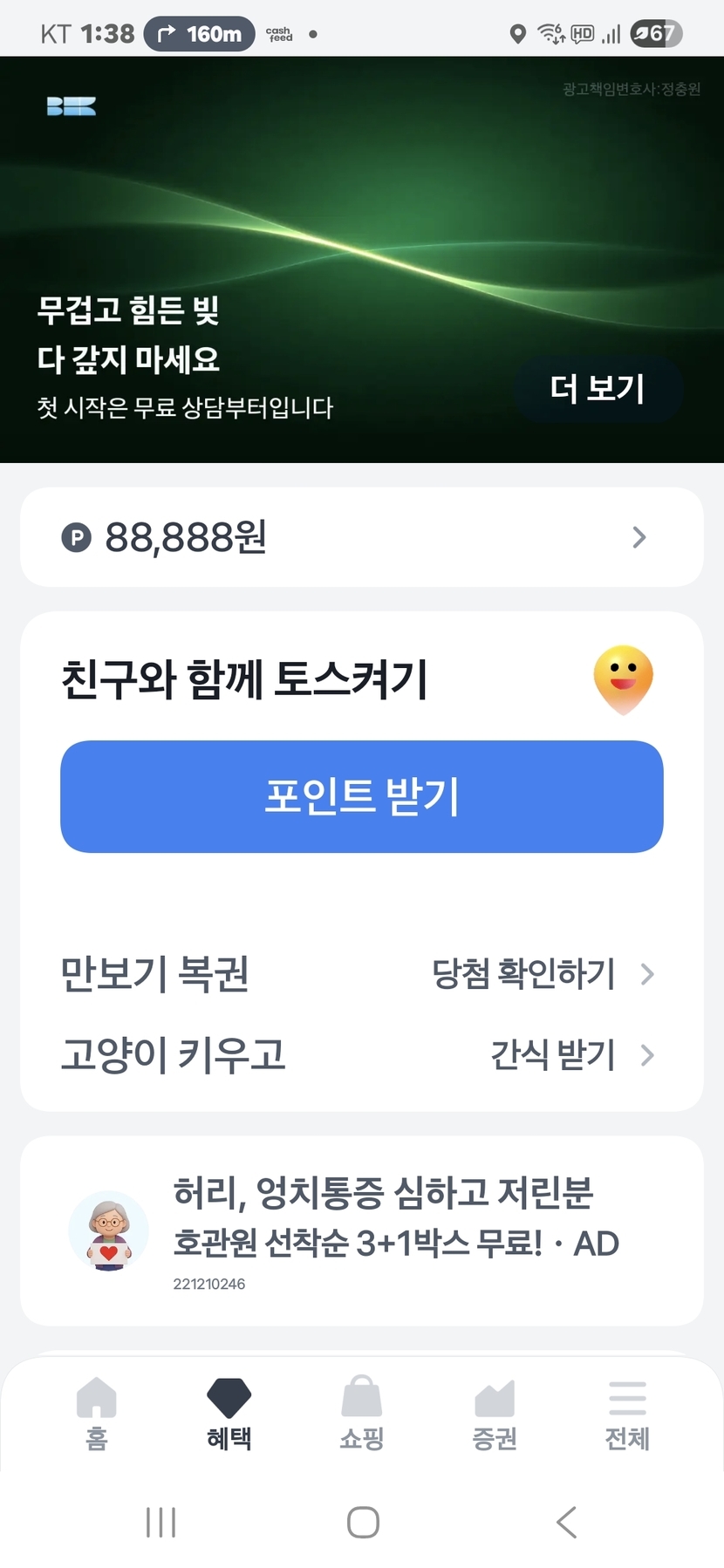Screen dimensions: 724x1568
Task: Tap the 160m navigation pill in status bar
Action: tap(199, 34)
